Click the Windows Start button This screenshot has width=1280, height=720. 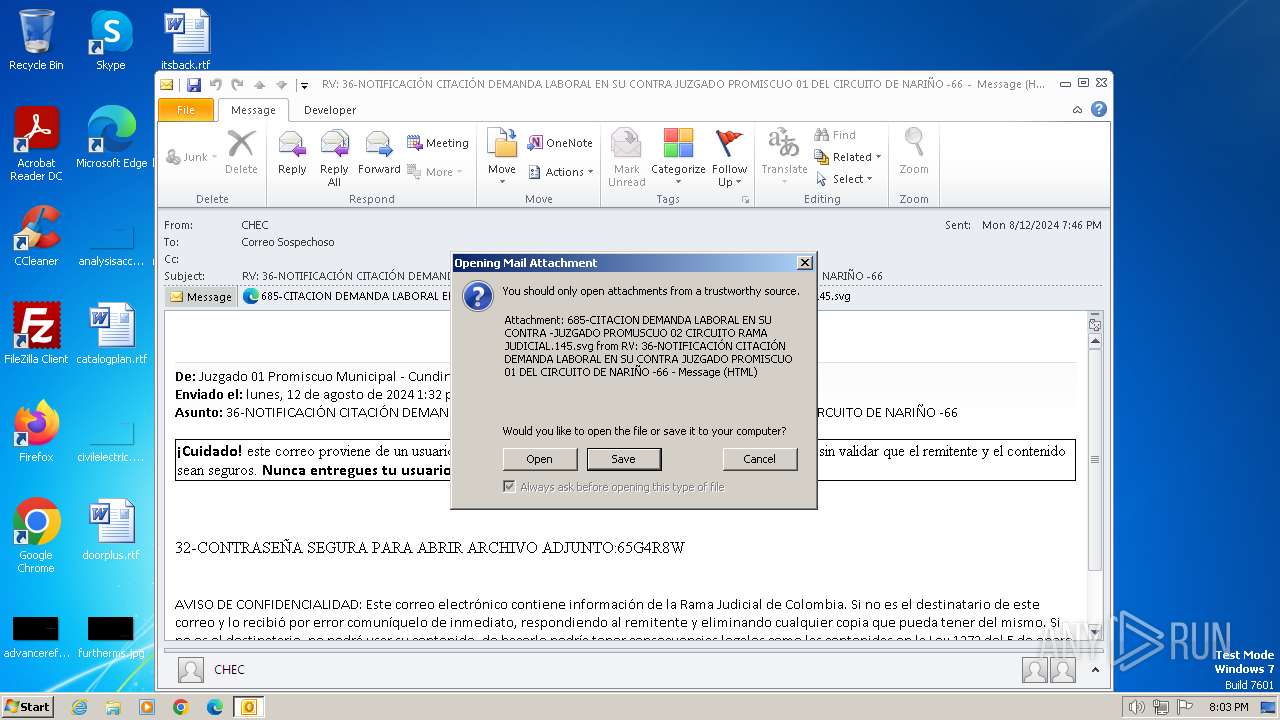(x=28, y=706)
